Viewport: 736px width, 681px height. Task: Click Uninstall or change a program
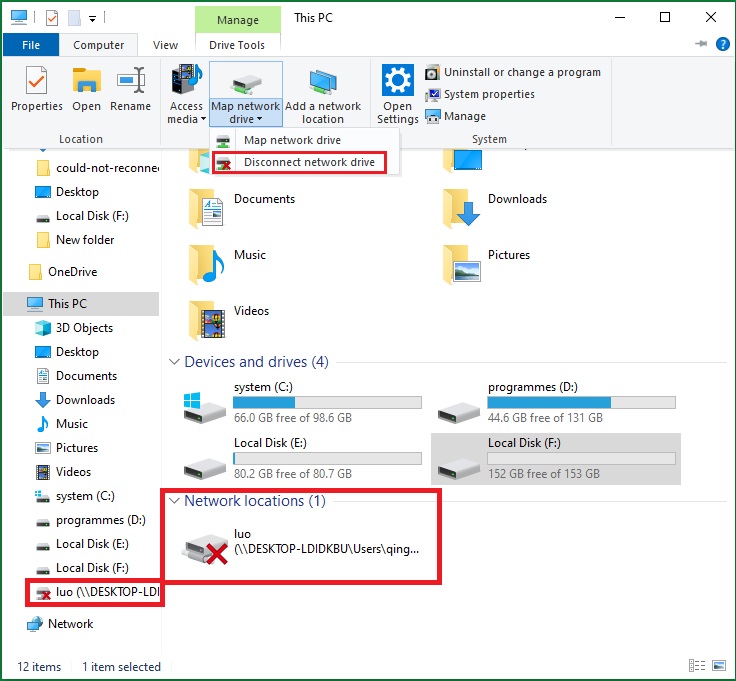513,72
